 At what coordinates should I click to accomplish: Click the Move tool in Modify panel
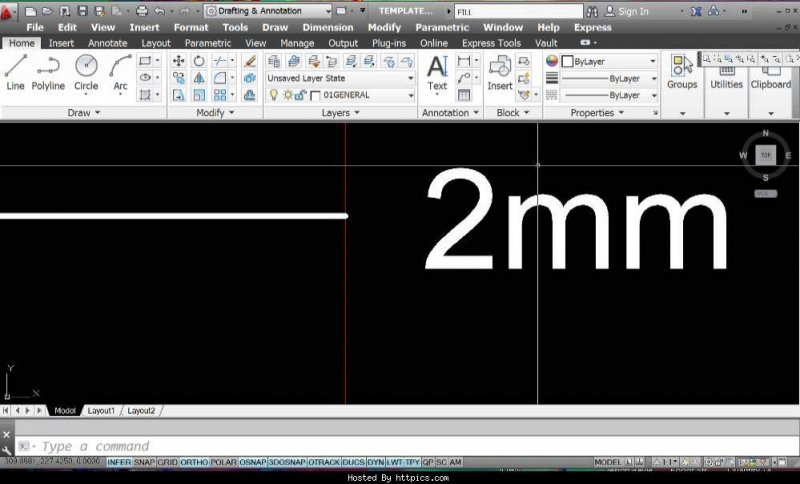coord(179,61)
